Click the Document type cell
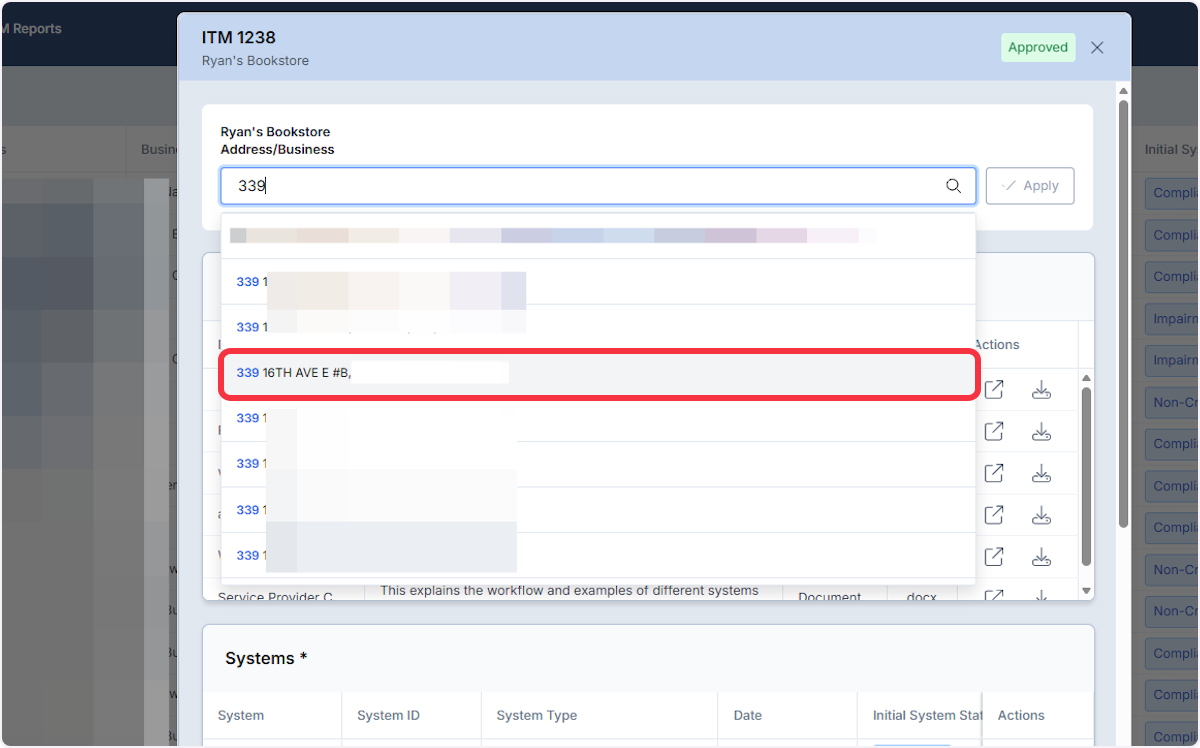This screenshot has height=748, width=1200. tap(830, 596)
